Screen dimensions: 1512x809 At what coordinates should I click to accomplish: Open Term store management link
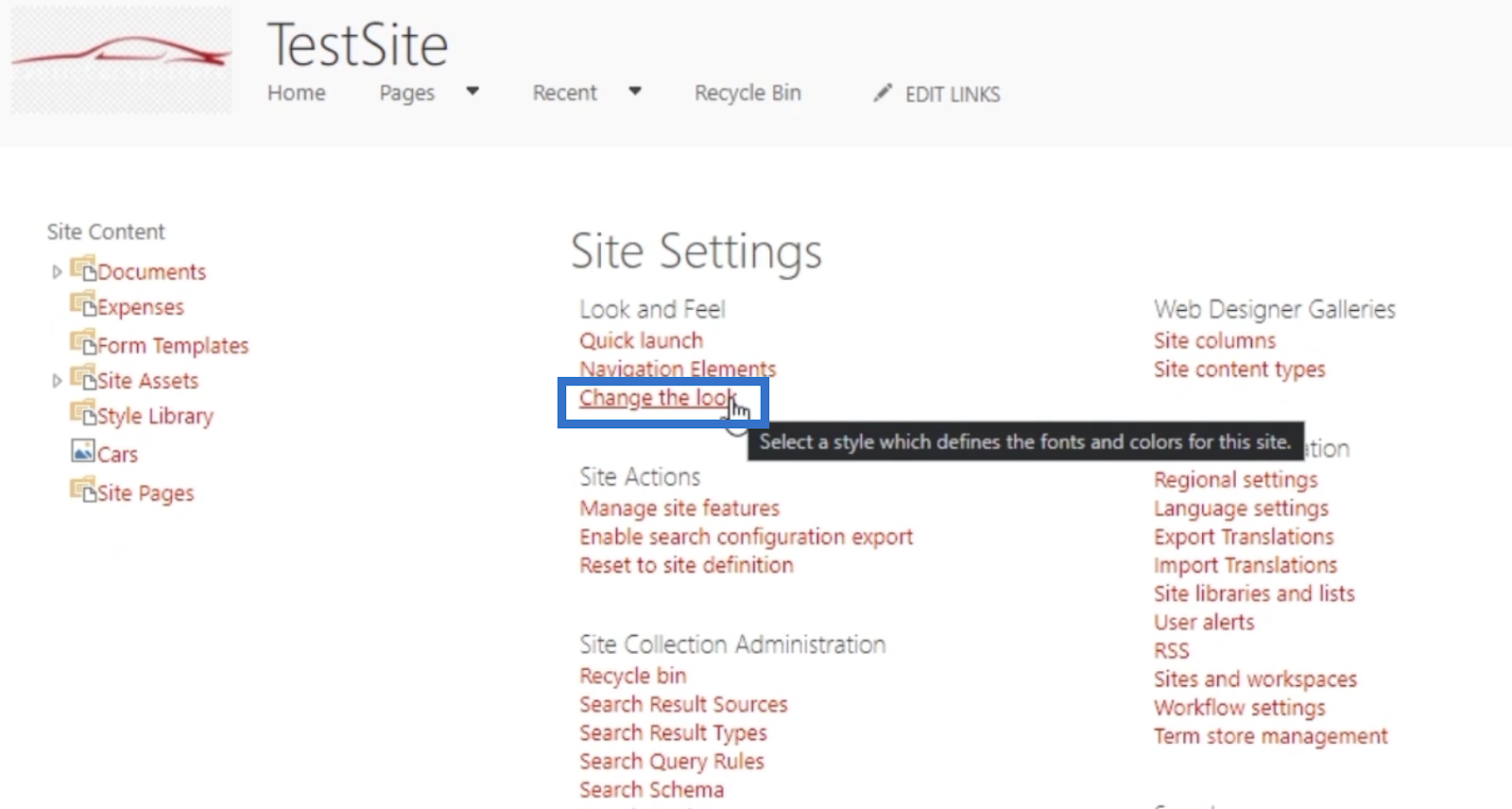coord(1271,736)
